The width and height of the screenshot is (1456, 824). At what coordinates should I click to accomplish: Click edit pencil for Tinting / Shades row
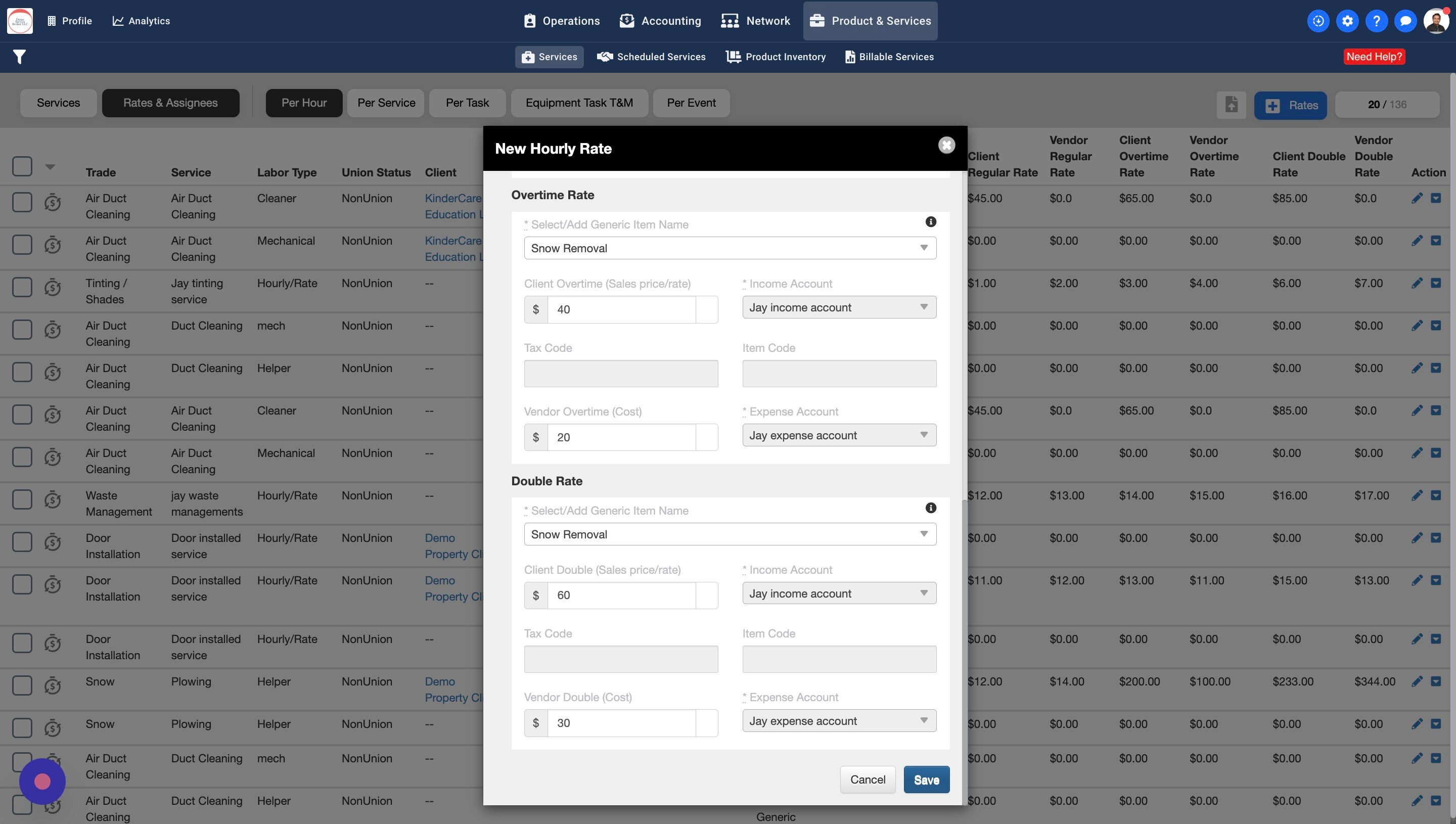[1417, 283]
